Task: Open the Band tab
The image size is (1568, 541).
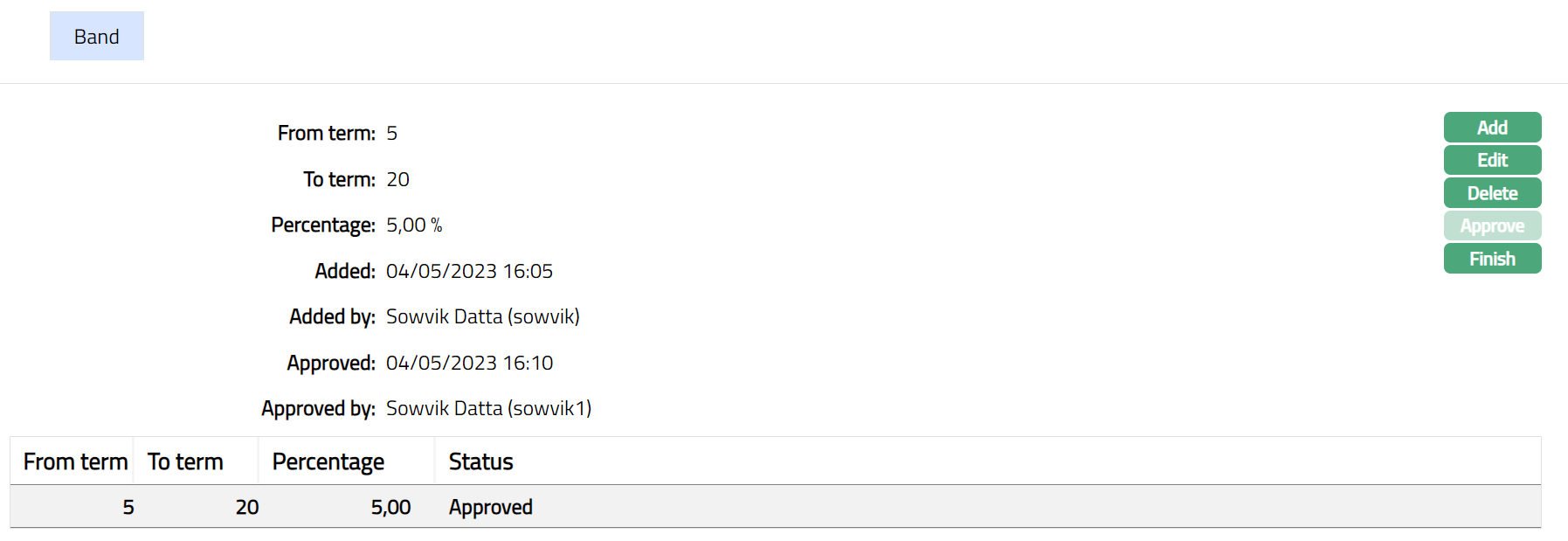Action: (x=97, y=37)
